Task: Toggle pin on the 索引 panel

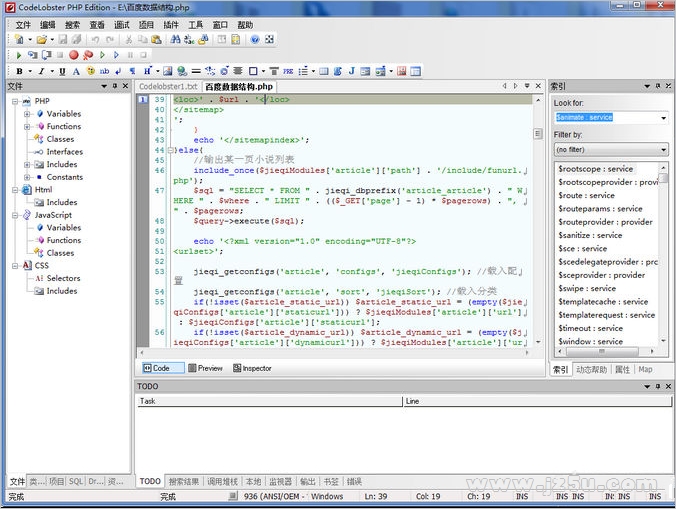Action: (x=657, y=86)
